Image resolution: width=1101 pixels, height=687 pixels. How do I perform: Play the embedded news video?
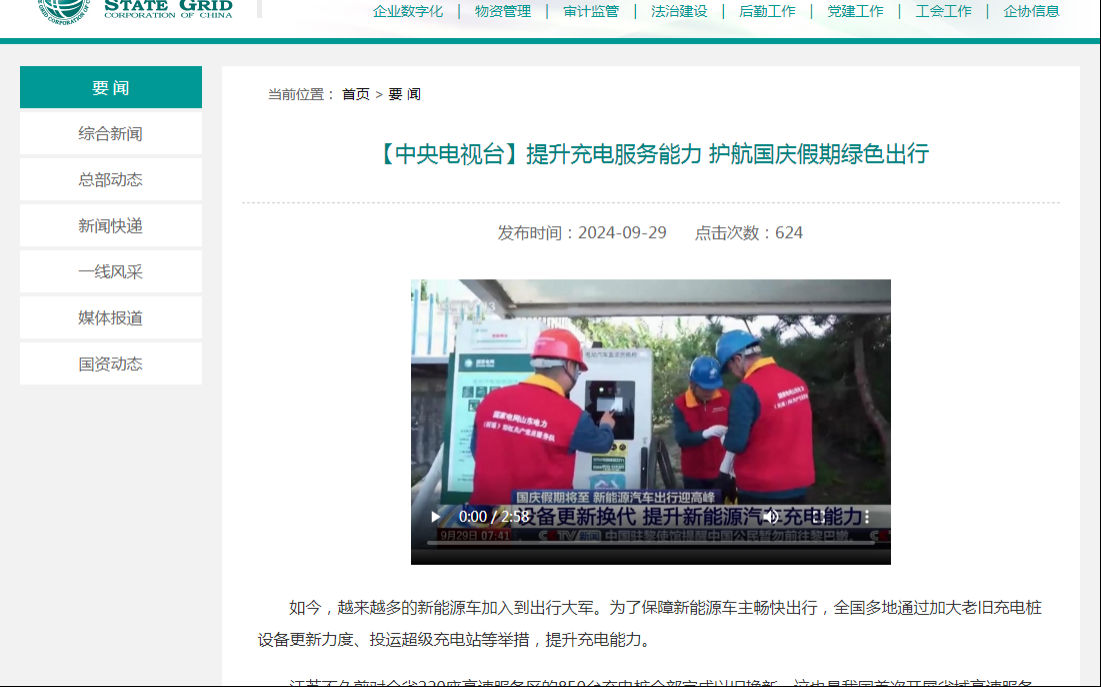tap(435, 517)
